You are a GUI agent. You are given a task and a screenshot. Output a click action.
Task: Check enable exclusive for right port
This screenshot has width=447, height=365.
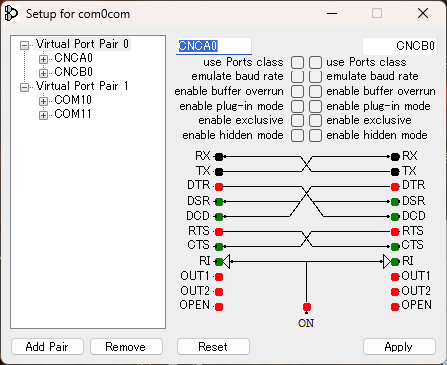315,120
